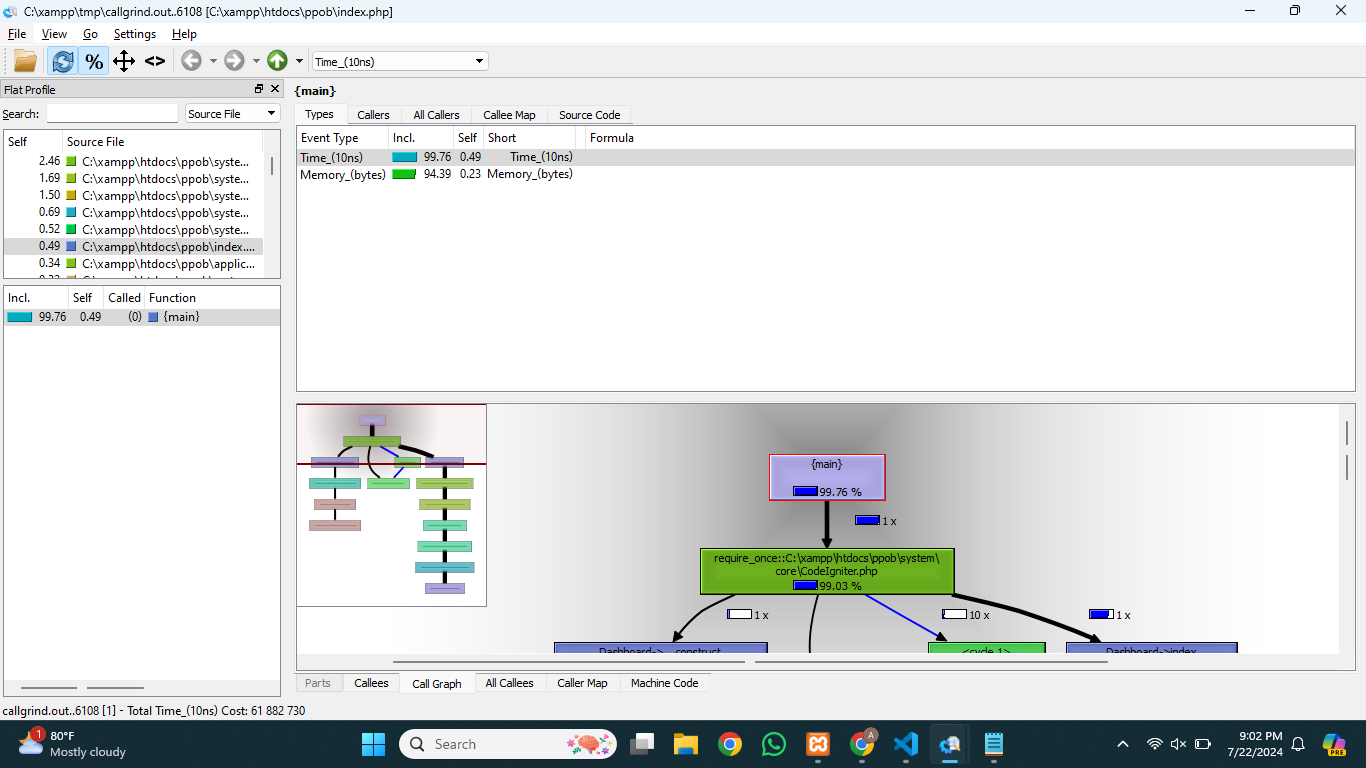This screenshot has width=1366, height=768.
Task: Open the Time_(10ns) event type dropdown
Action: (400, 62)
